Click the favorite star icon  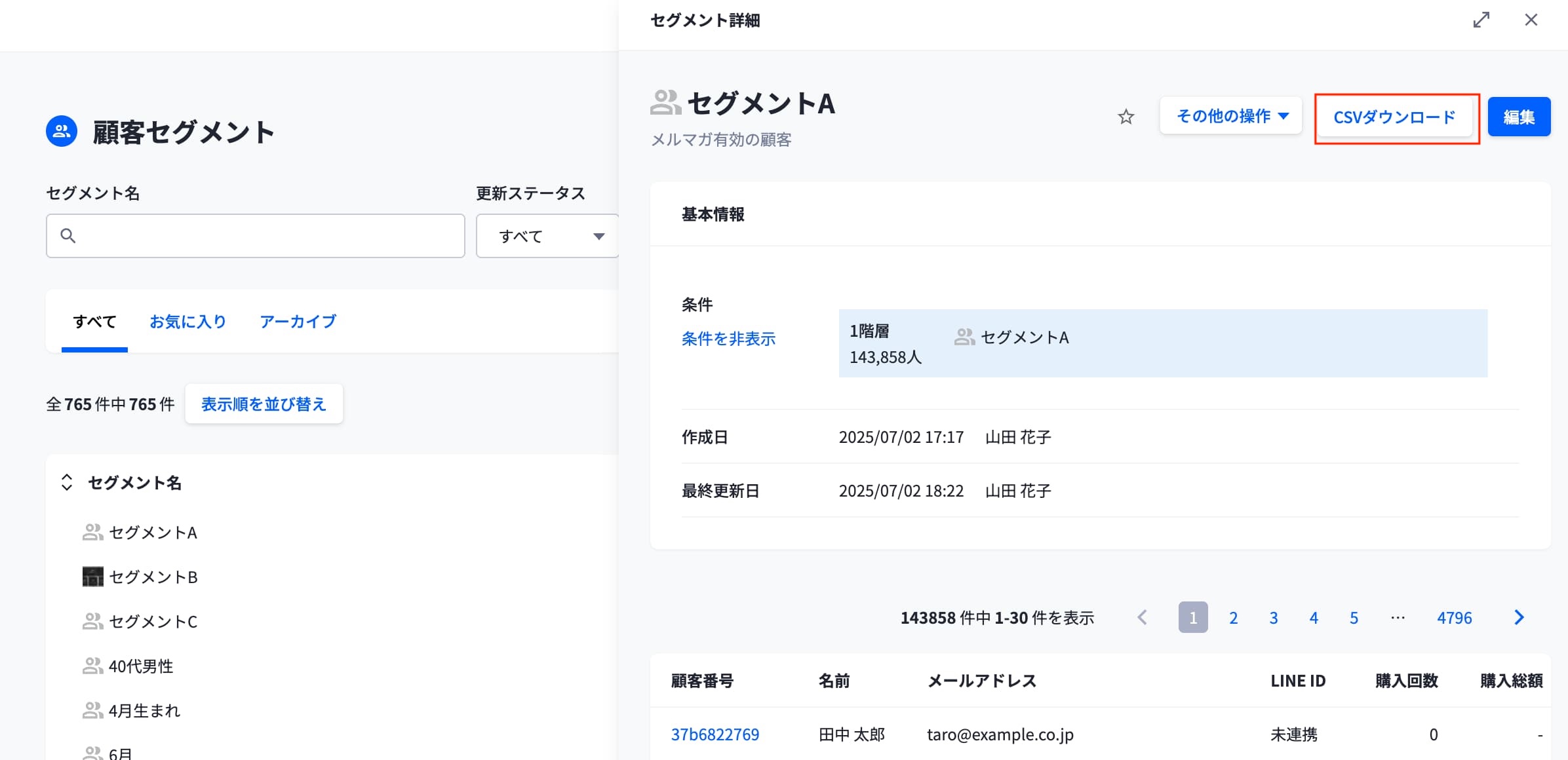pyautogui.click(x=1126, y=117)
